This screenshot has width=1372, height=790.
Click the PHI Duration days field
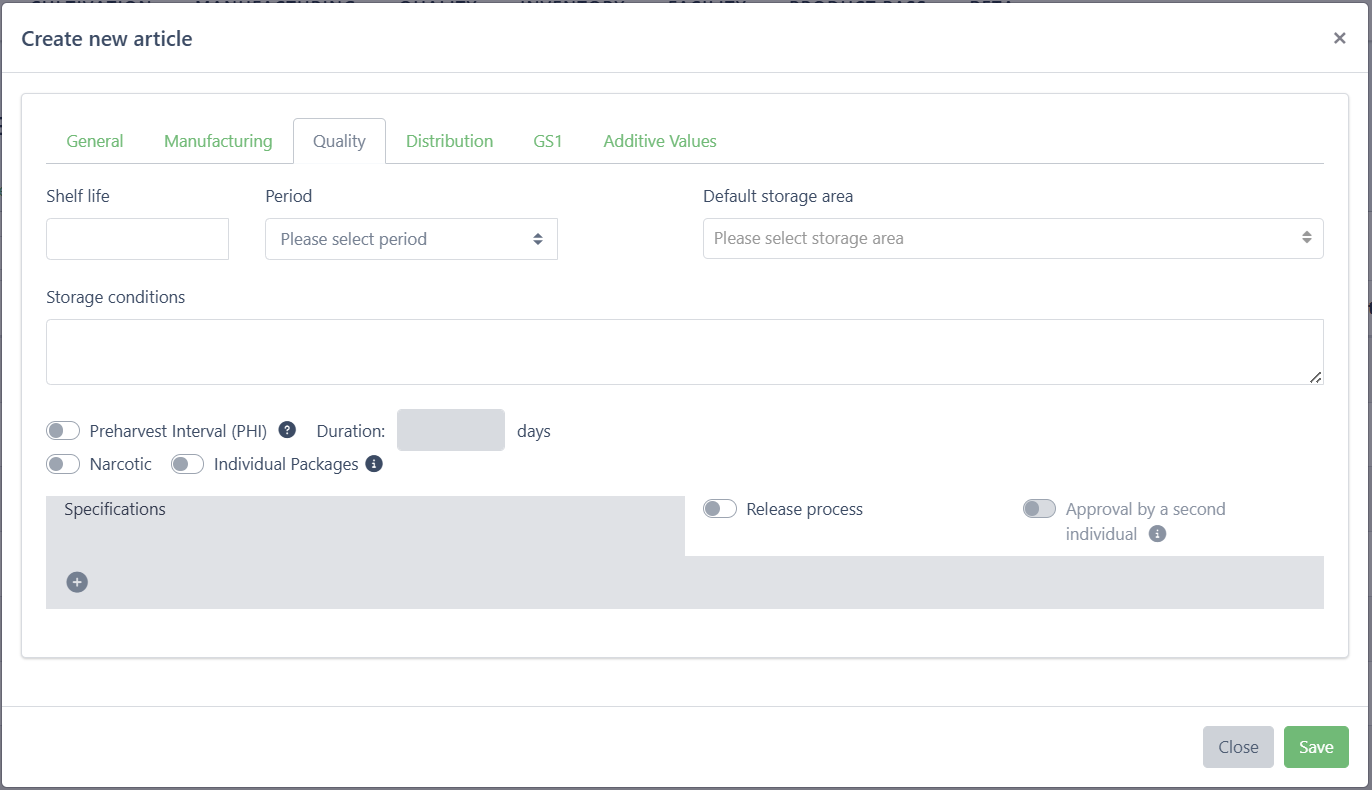point(451,430)
